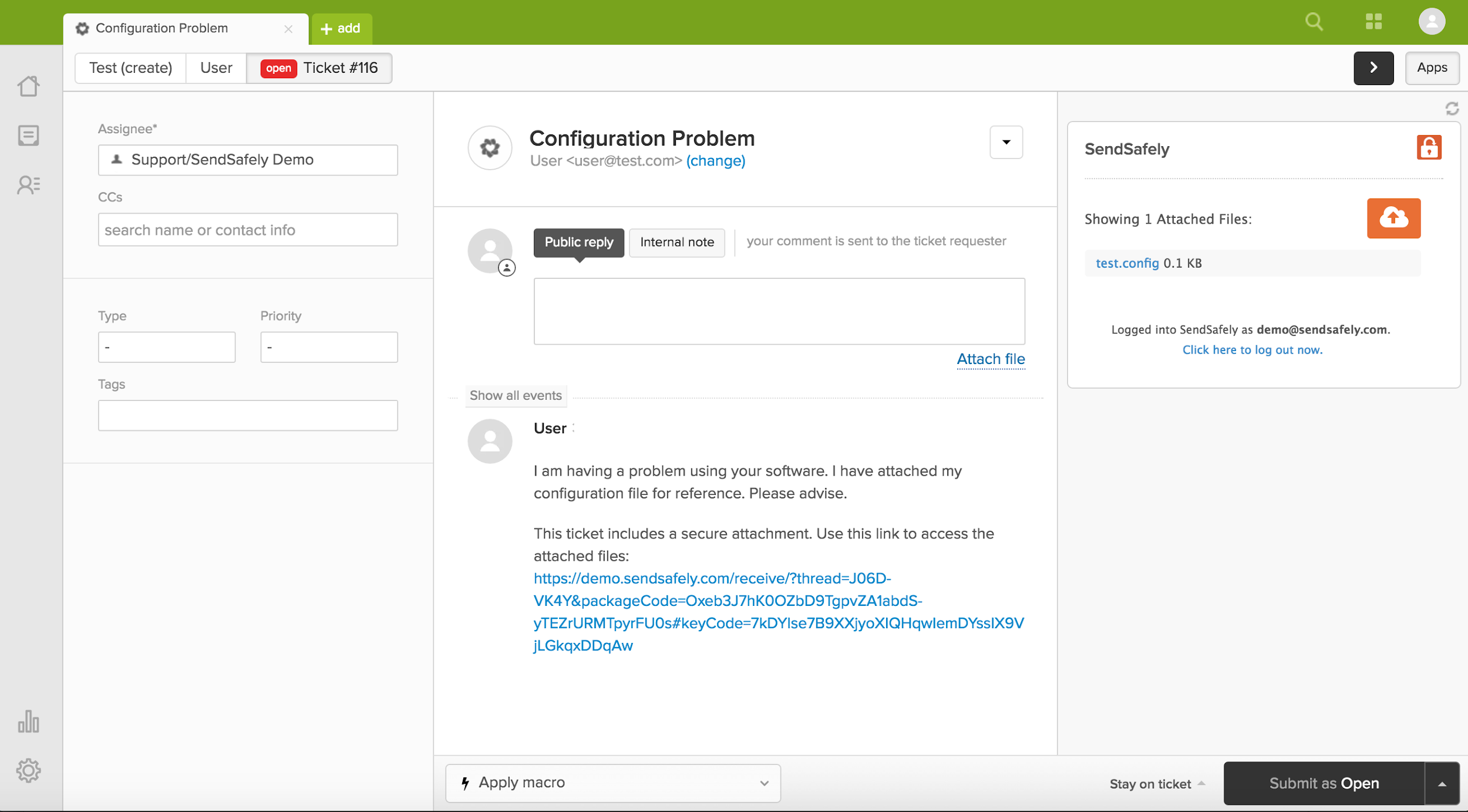Open the Type dropdown
The width and height of the screenshot is (1468, 812).
[167, 347]
